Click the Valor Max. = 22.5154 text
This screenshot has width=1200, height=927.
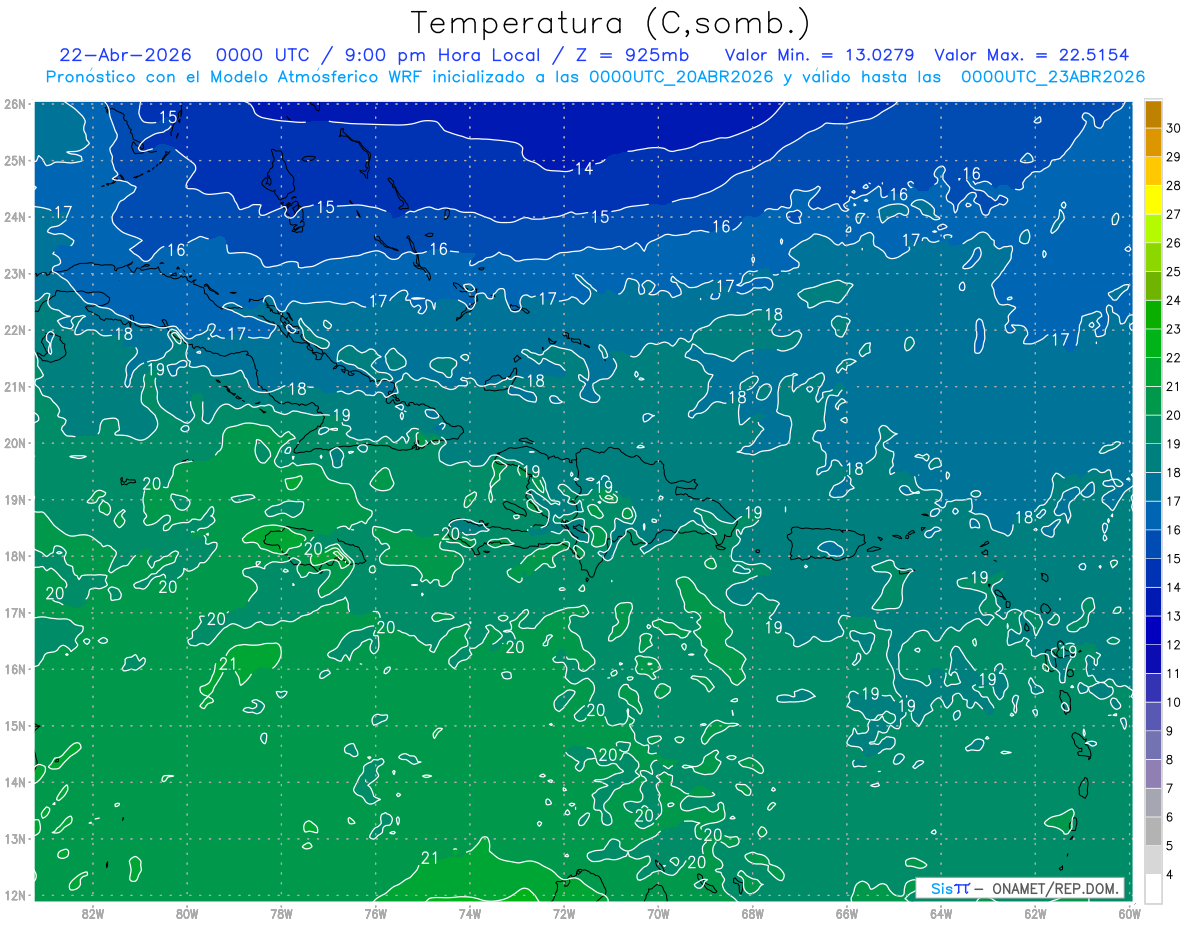(1031, 54)
